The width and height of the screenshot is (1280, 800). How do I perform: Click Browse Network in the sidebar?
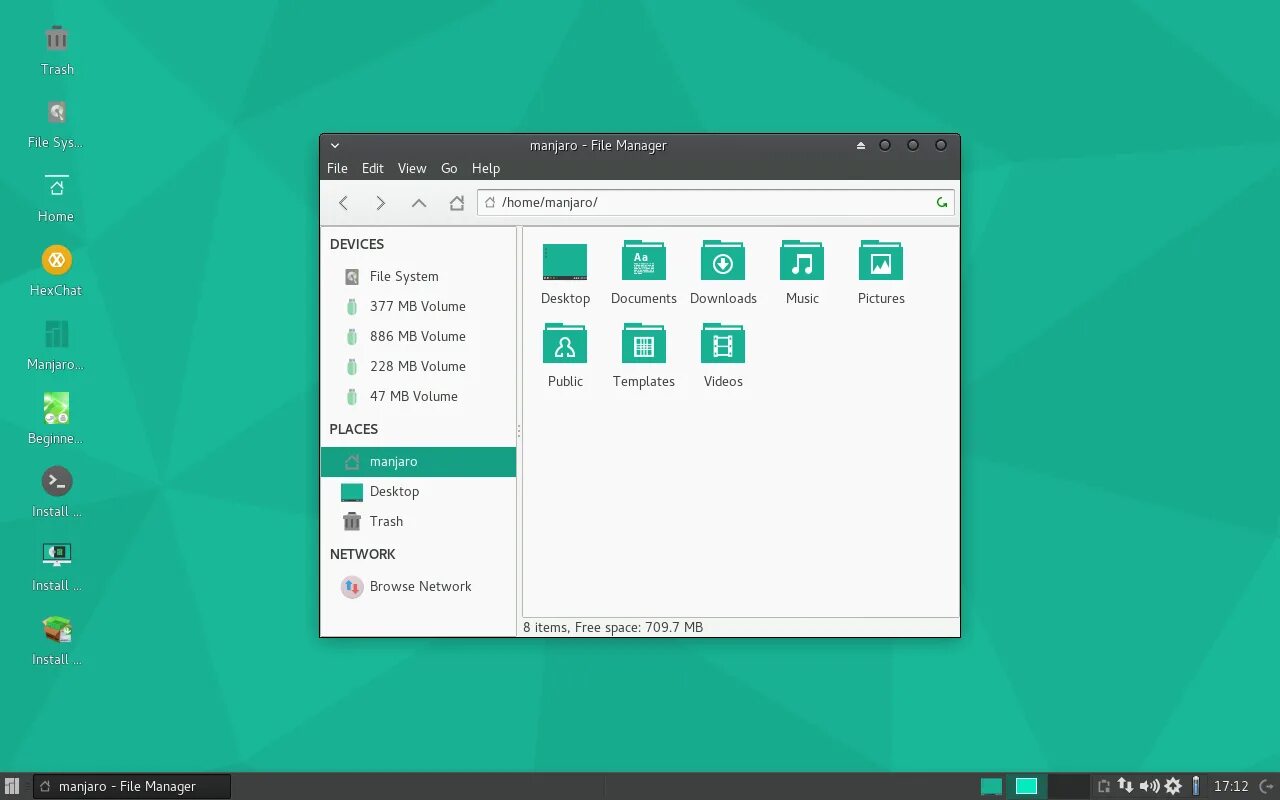point(420,586)
